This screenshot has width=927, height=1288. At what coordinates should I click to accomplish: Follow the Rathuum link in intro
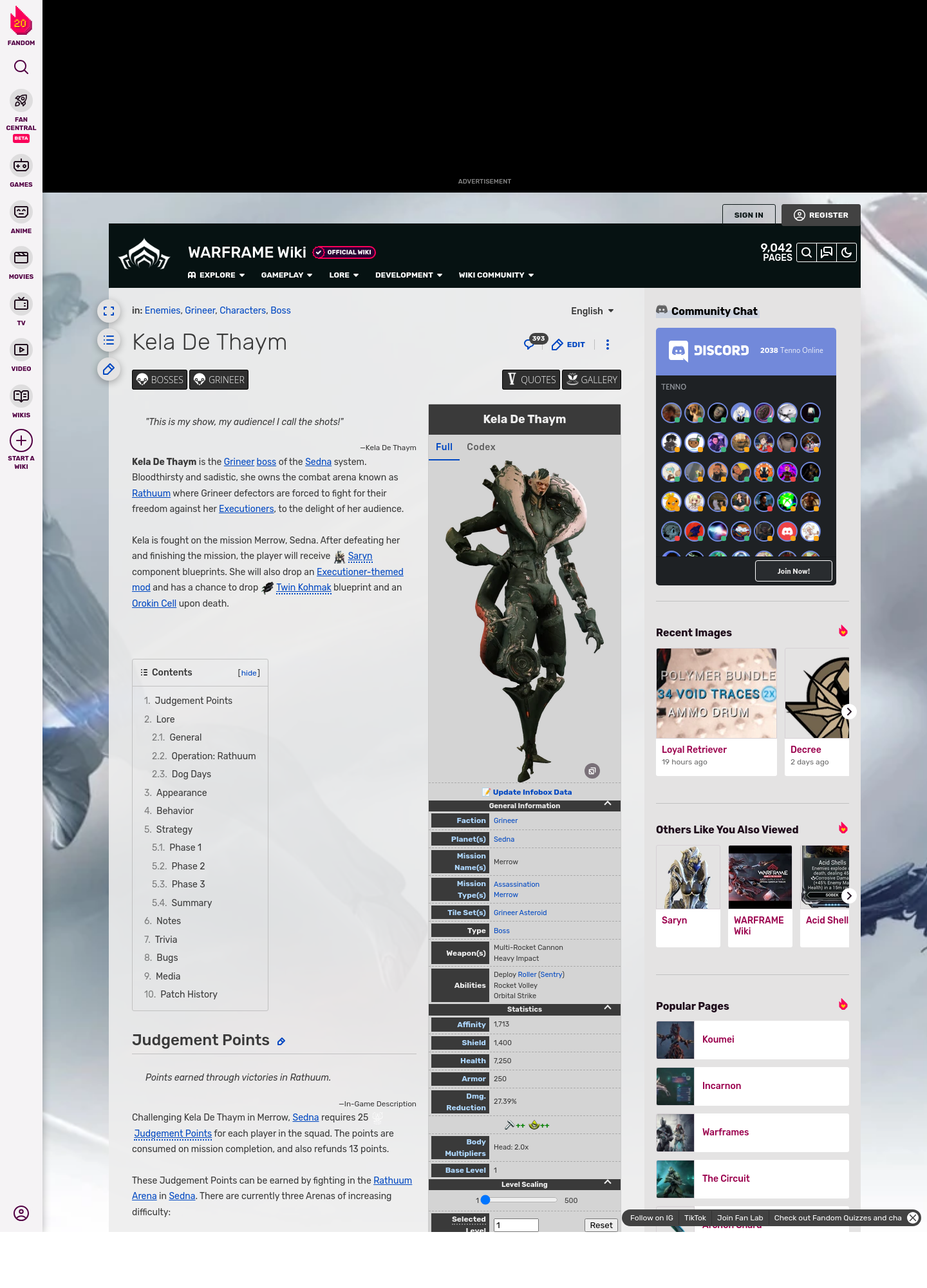coord(151,493)
